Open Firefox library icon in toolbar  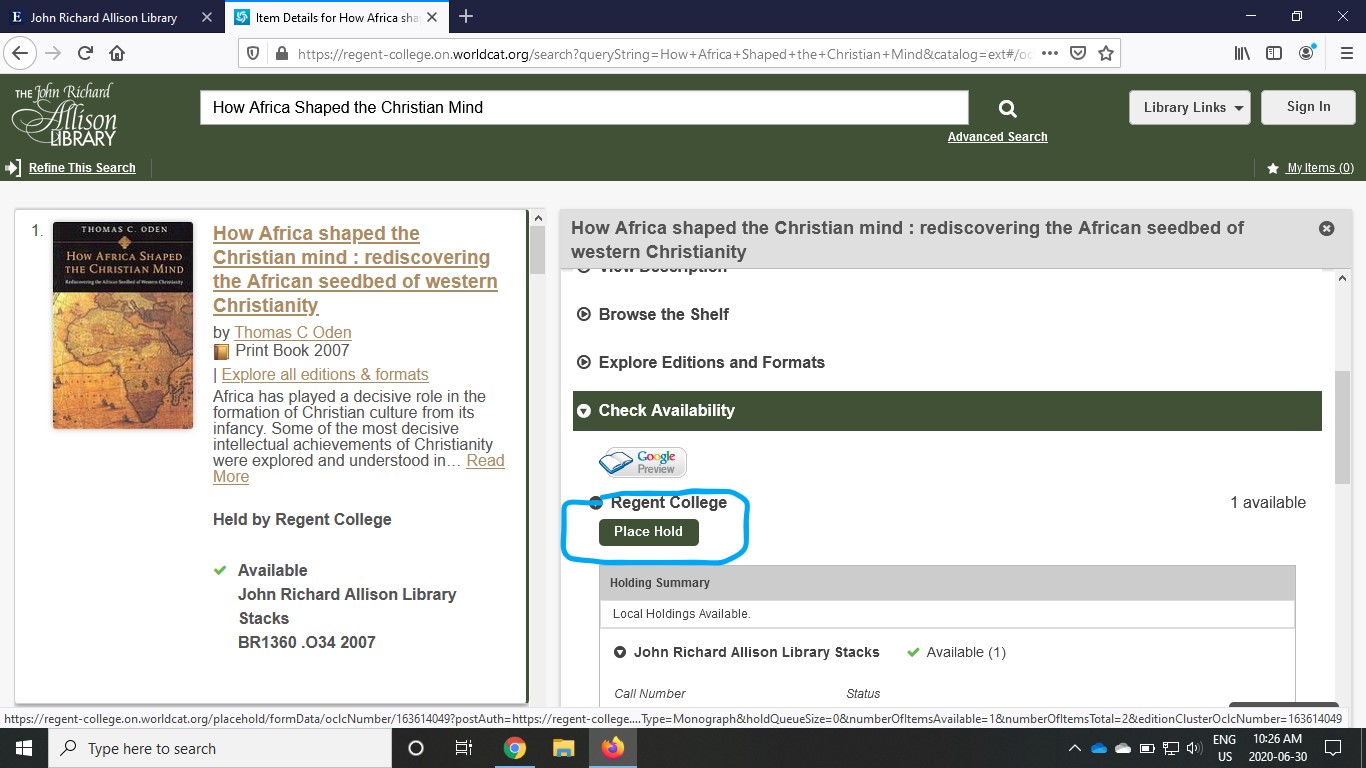point(1242,54)
